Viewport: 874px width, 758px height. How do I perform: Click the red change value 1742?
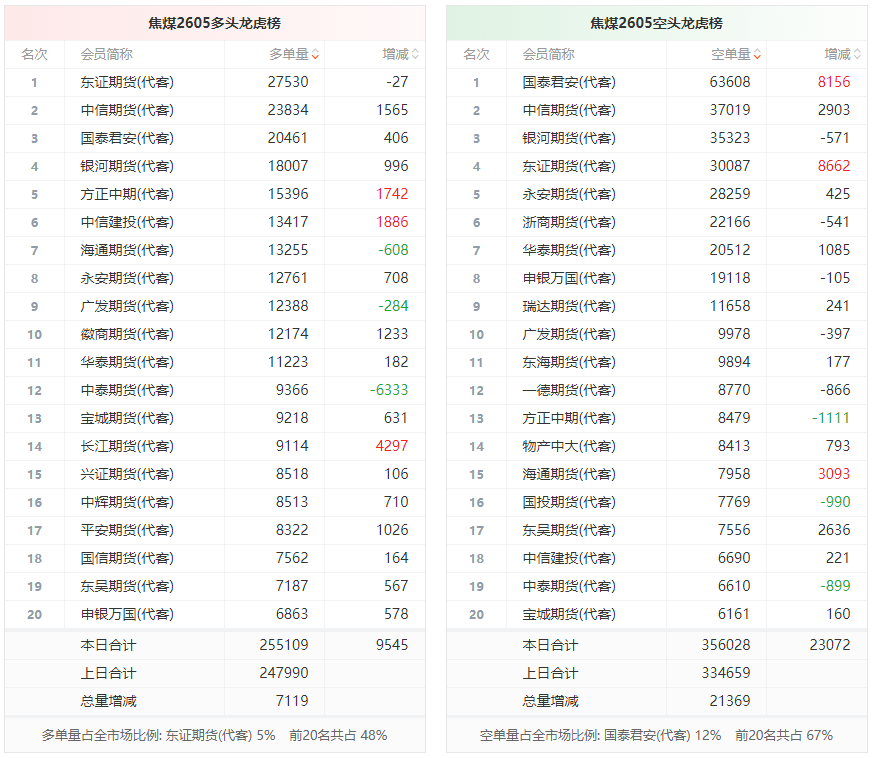point(392,194)
